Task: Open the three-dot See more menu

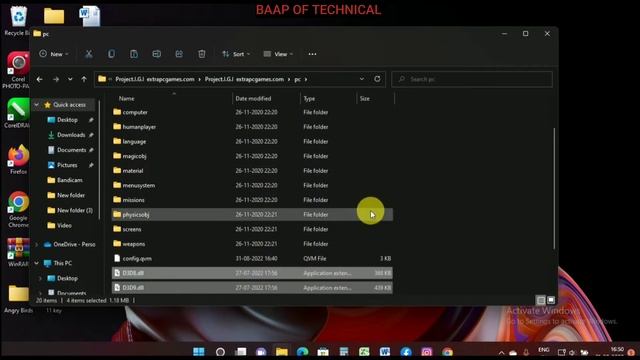Action: (x=312, y=54)
